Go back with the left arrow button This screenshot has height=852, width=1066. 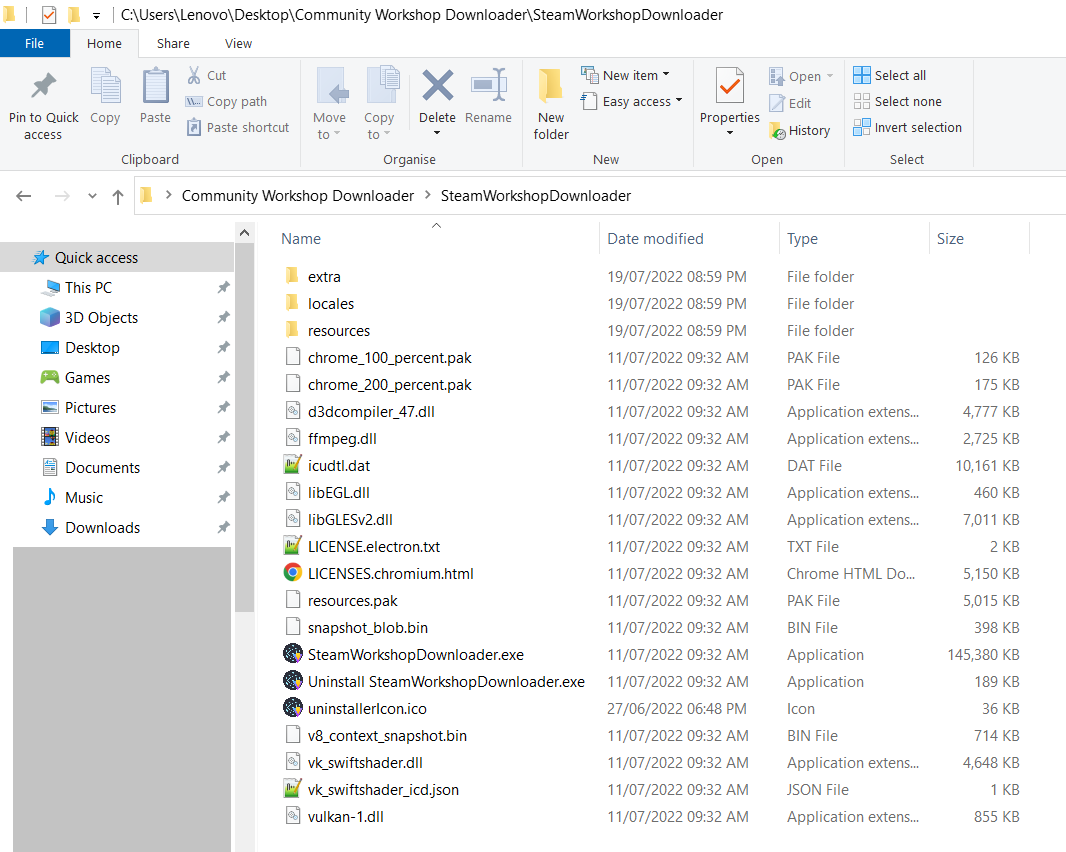24,196
